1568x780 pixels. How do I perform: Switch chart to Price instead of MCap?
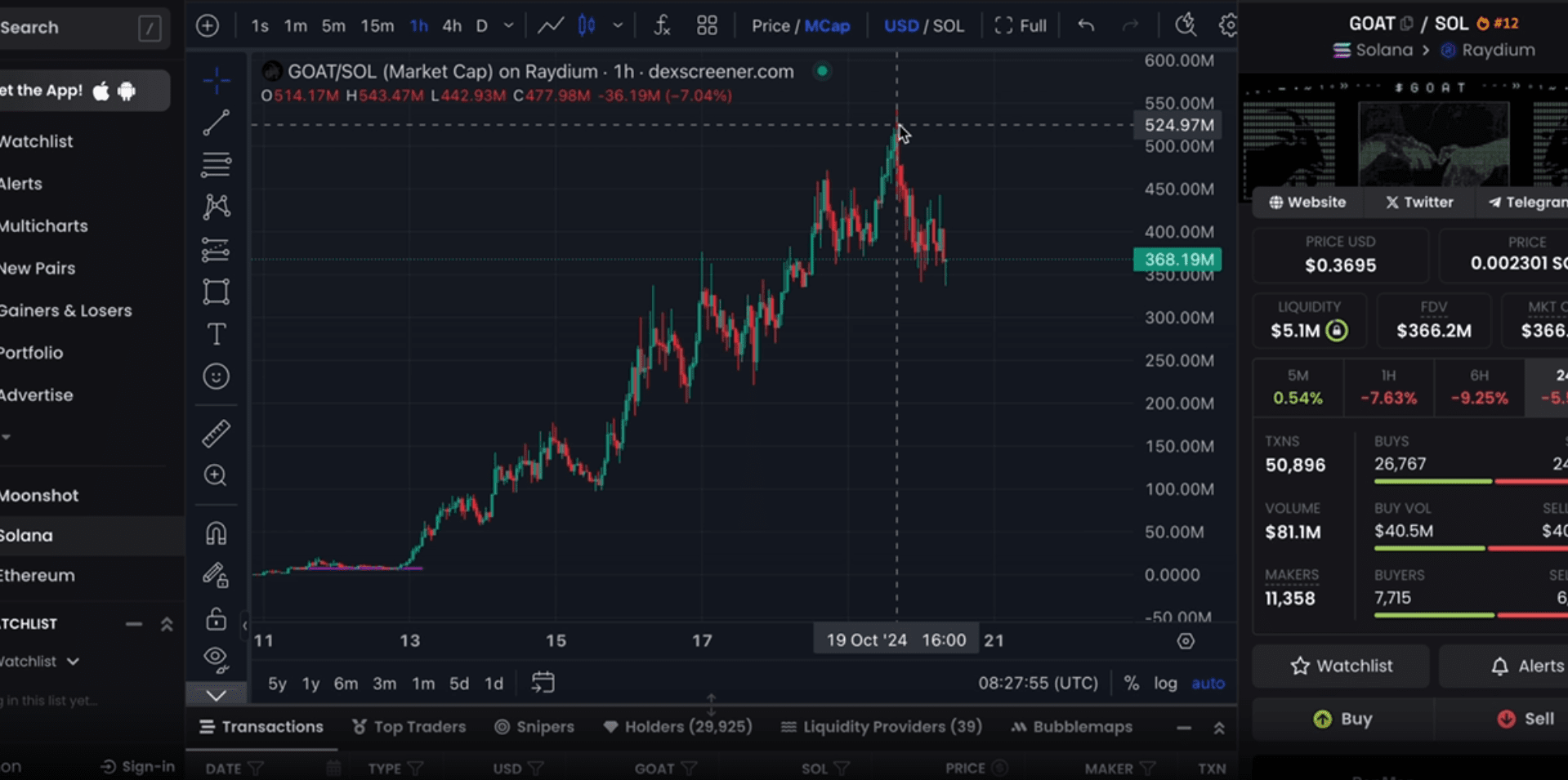(x=771, y=26)
